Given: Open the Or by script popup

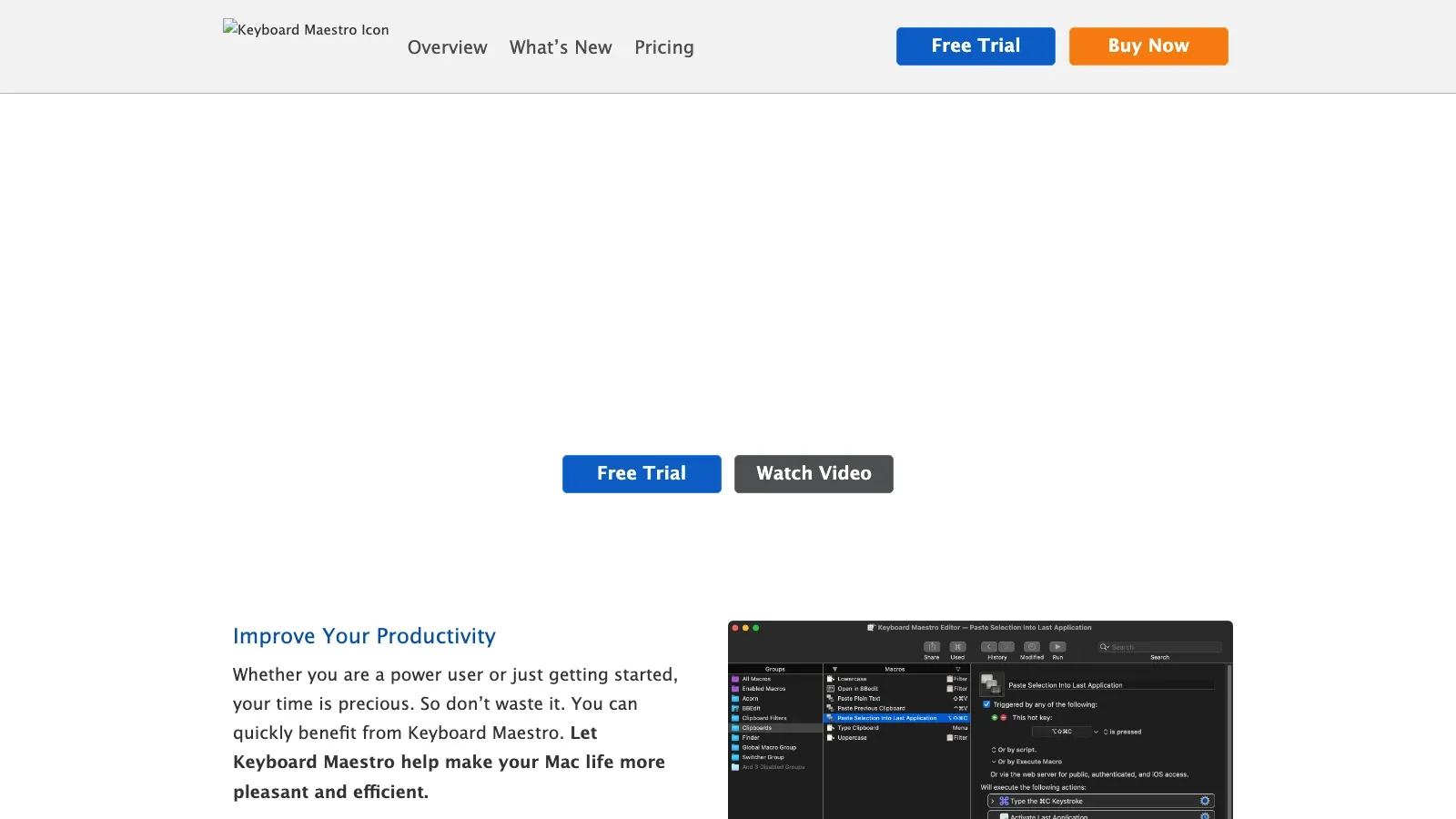Looking at the screenshot, I should [x=1014, y=750].
